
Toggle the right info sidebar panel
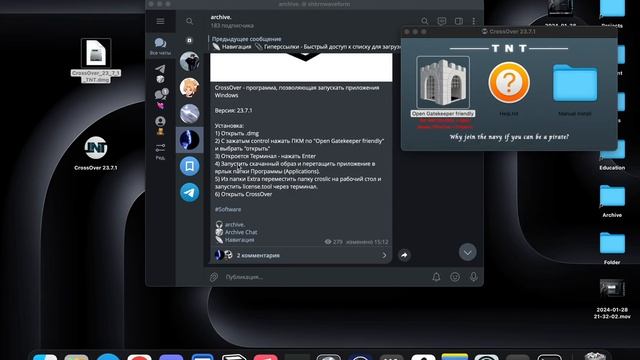(459, 21)
